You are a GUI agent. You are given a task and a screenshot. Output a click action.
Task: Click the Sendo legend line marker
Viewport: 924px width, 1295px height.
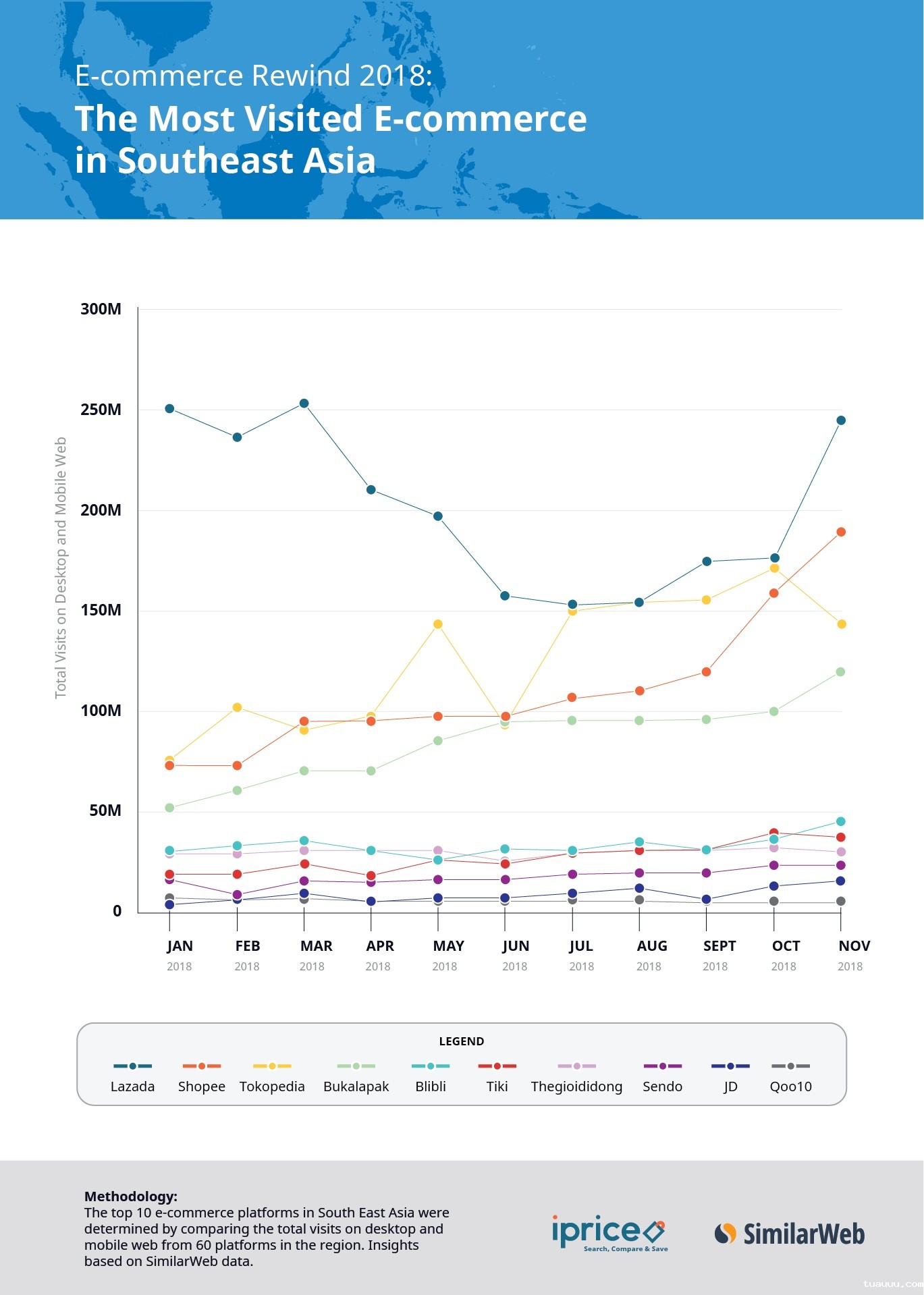coord(662,1066)
